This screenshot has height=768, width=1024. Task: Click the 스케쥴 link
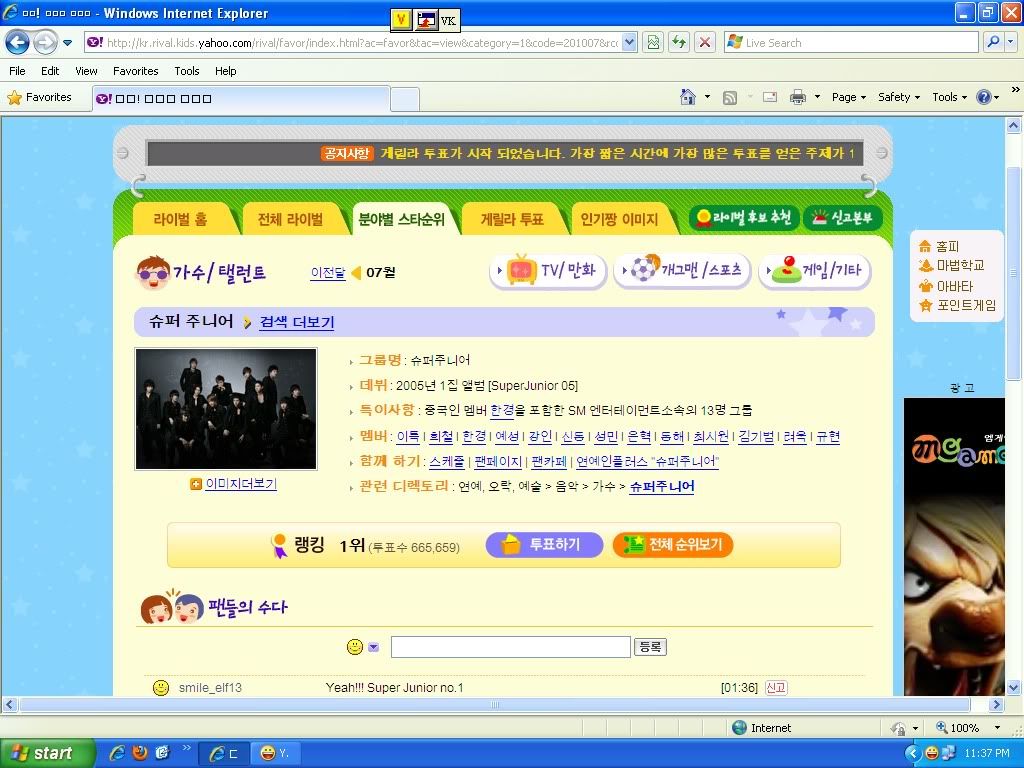pos(447,462)
